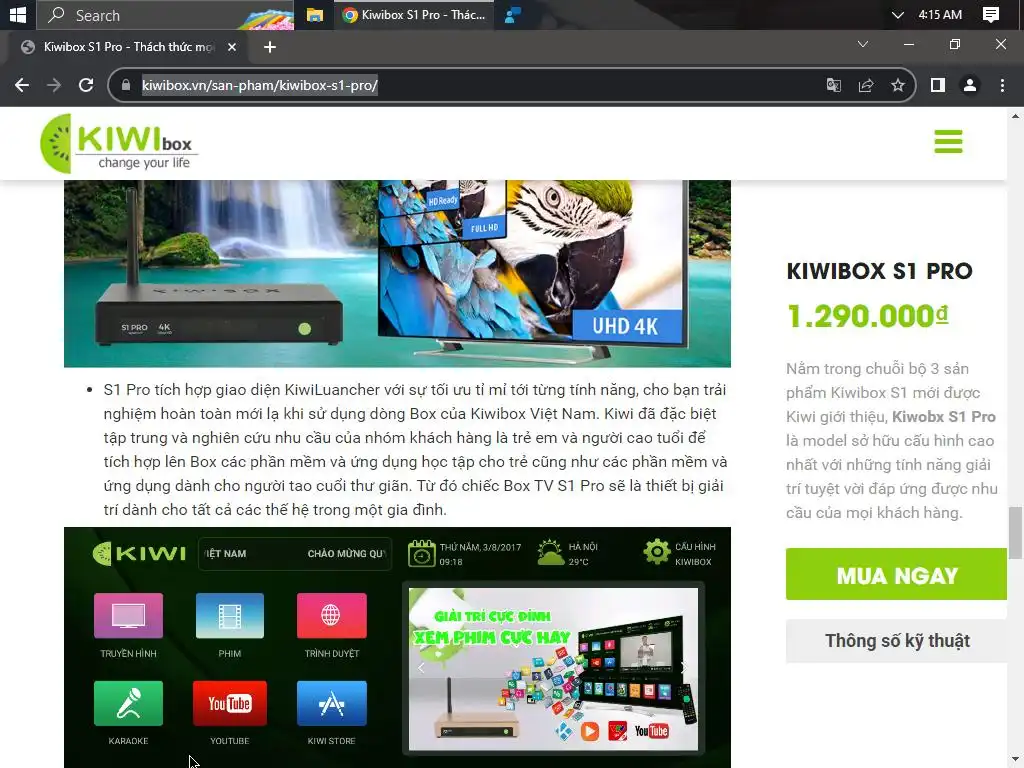1024x768 pixels.
Task: Click the scrollbar up arrow
Action: pyautogui.click(x=1015, y=116)
